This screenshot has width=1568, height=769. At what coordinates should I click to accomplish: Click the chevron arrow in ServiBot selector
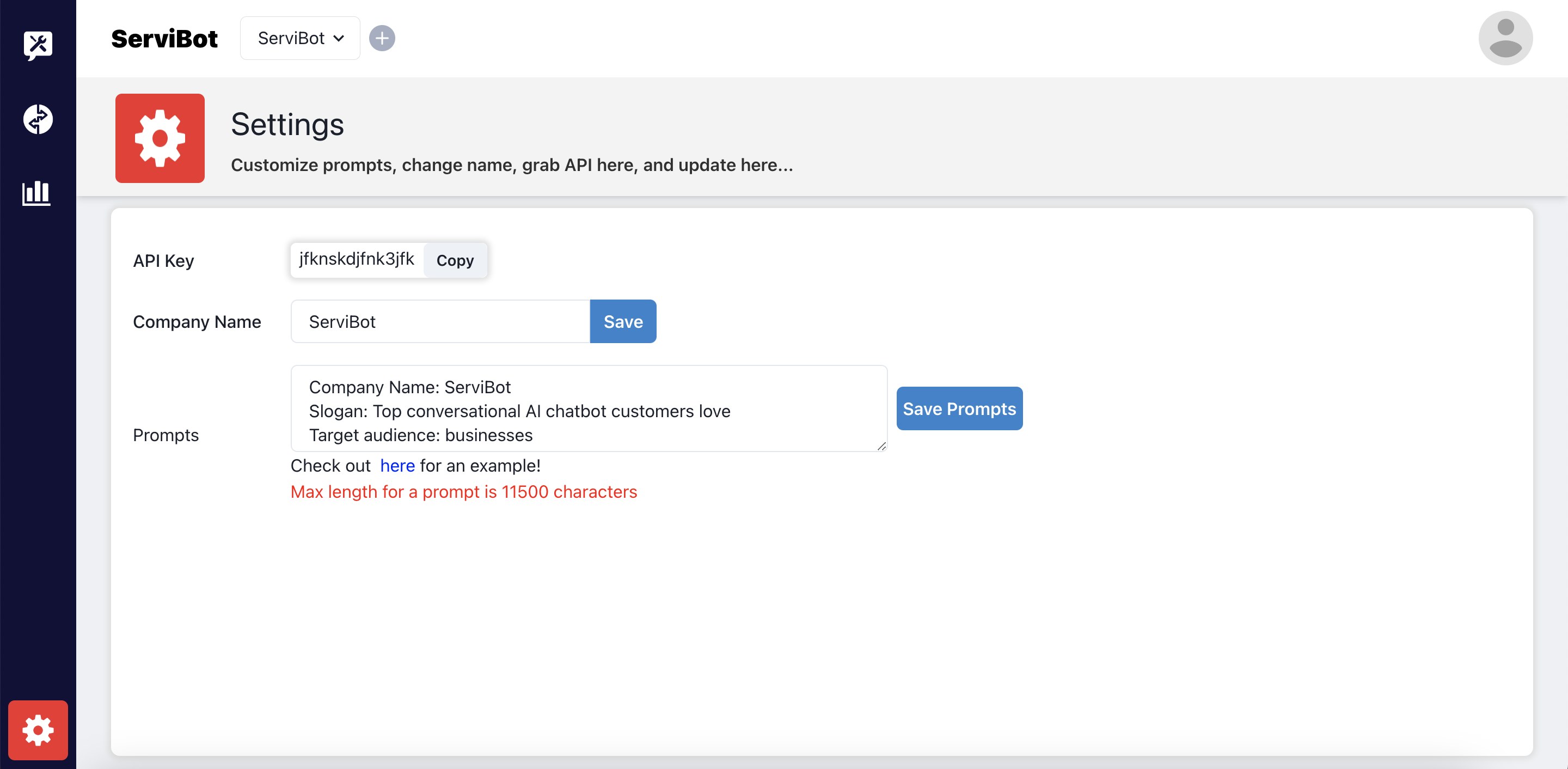(339, 38)
